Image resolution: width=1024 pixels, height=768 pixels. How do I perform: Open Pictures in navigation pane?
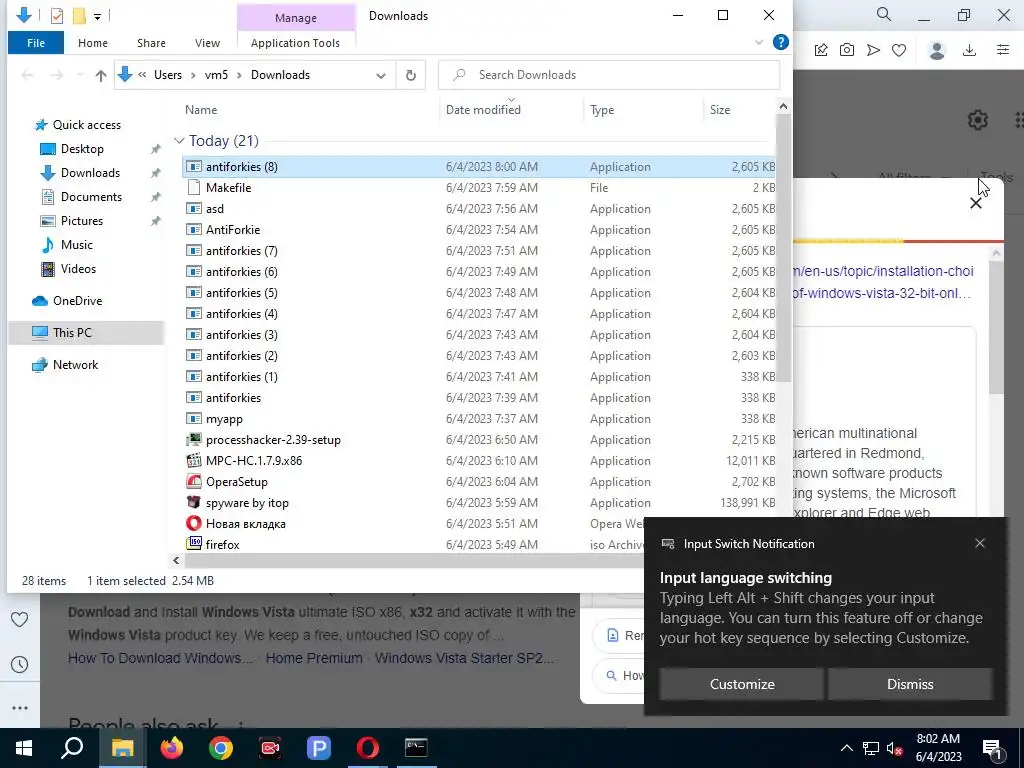[82, 221]
